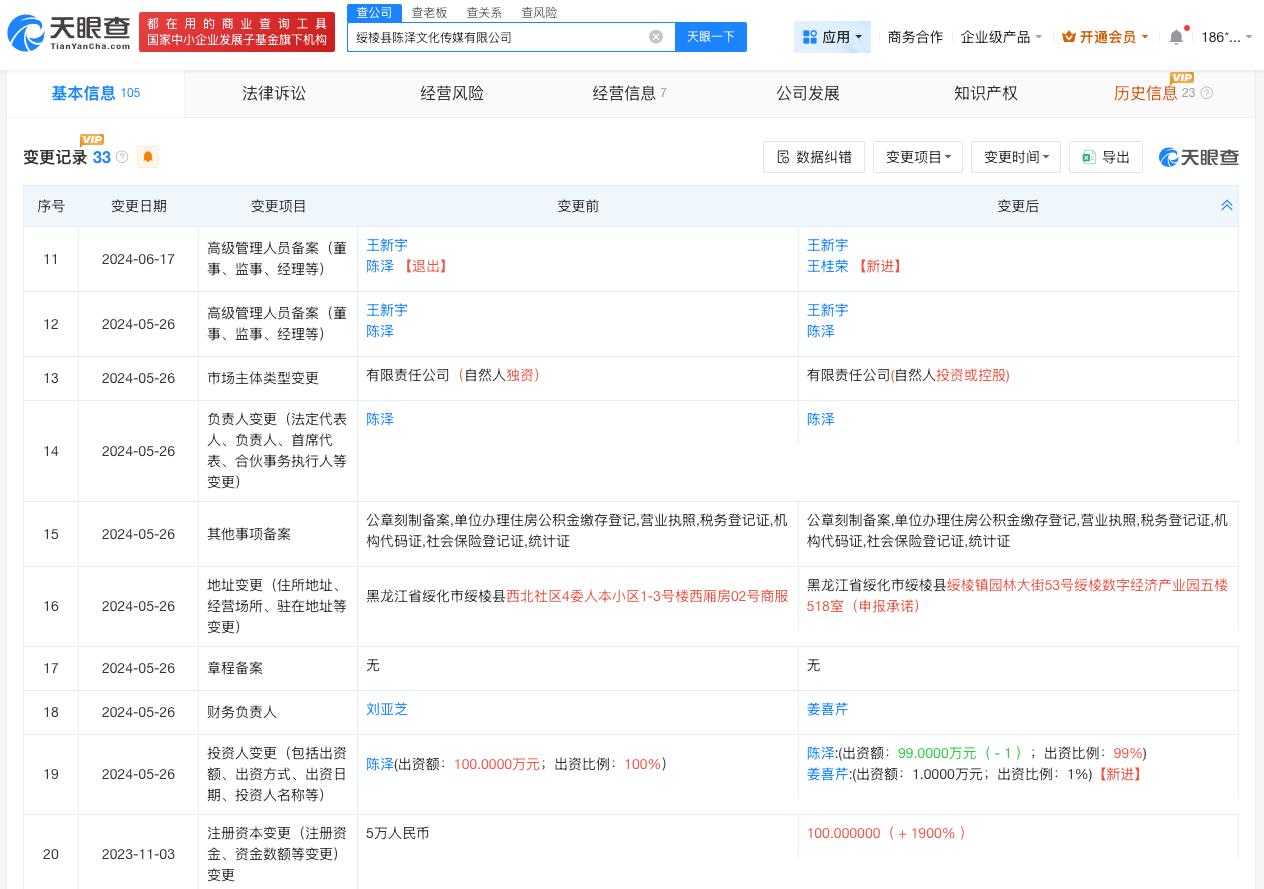Clear the search box with the X icon
1264x889 pixels.
656,37
